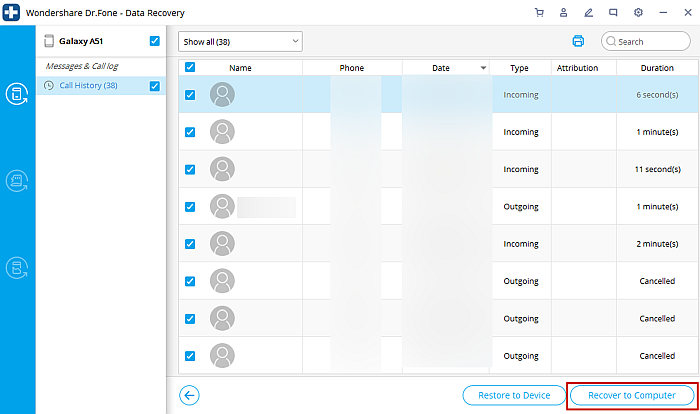Click the 11 second(s) duration cell
The height and width of the screenshot is (414, 700).
(658, 169)
